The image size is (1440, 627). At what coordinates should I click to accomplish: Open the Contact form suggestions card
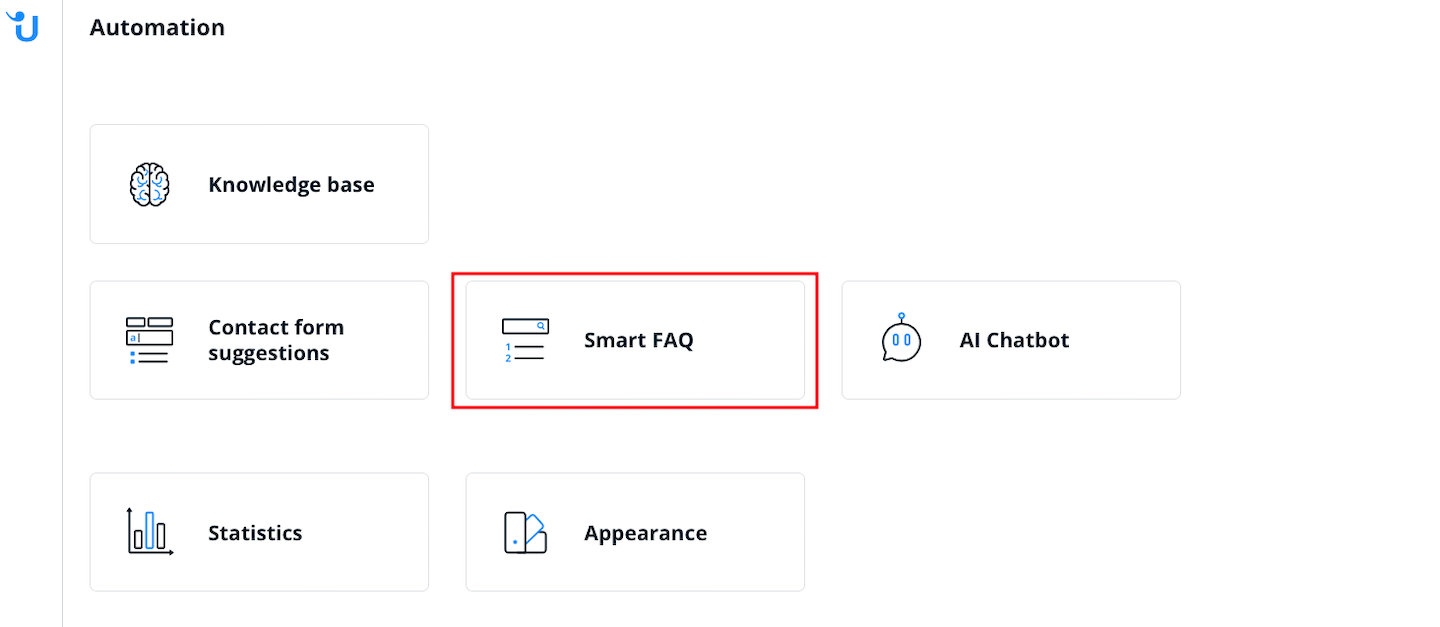click(259, 340)
